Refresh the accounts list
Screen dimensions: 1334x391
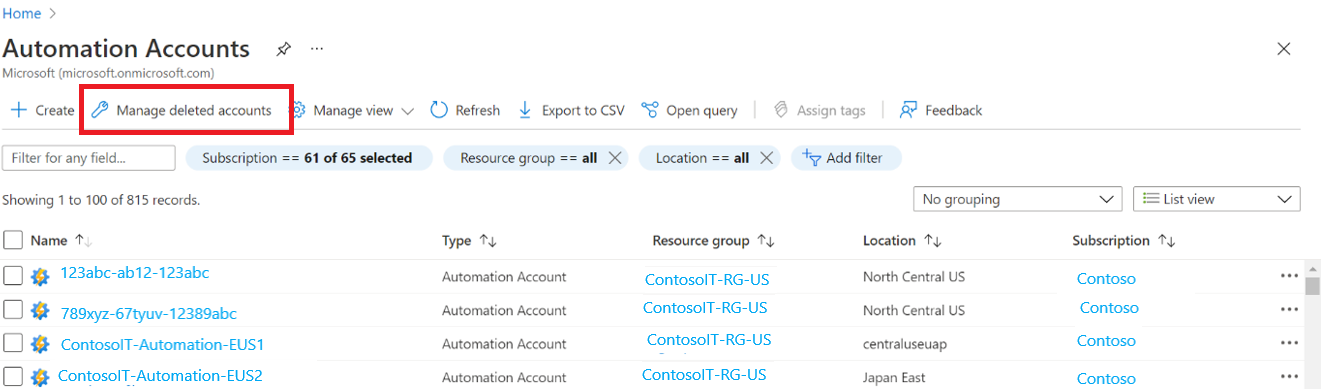(465, 110)
